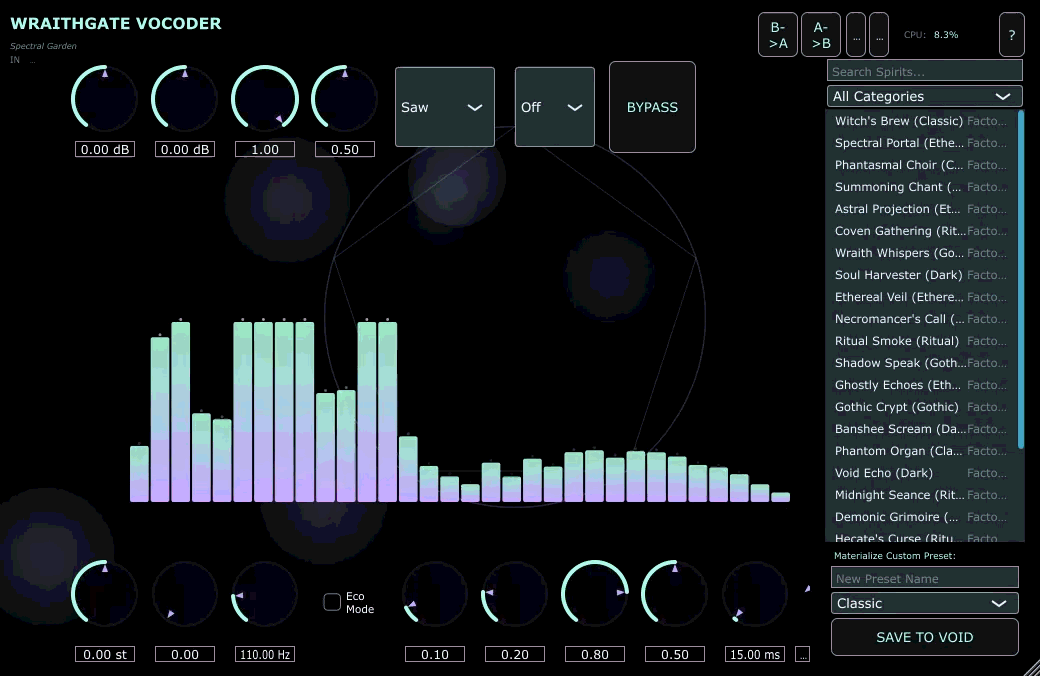This screenshot has height=676, width=1040.
Task: Select Banshee Scream preset
Action: tap(922, 429)
